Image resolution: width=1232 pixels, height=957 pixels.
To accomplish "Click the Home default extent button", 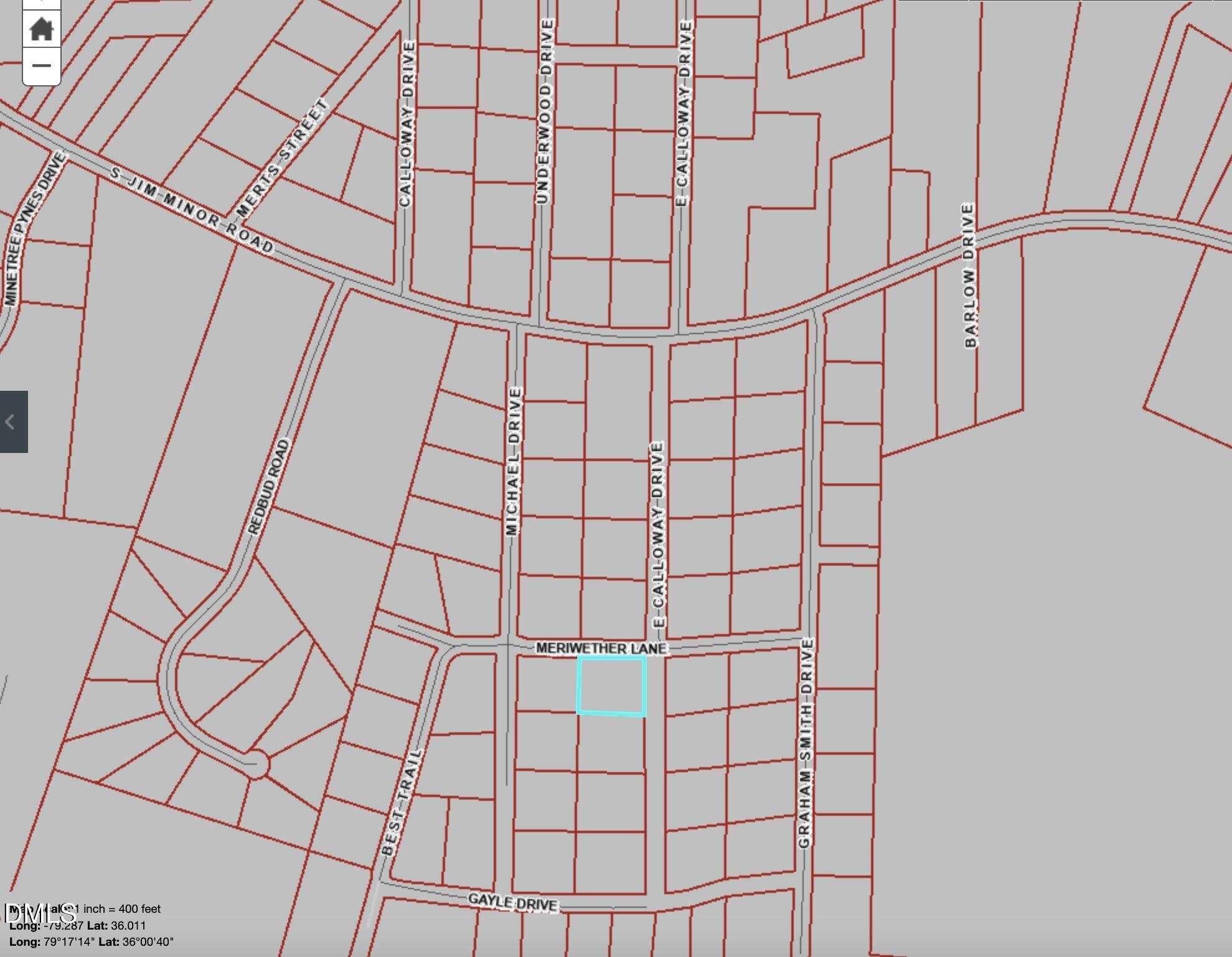I will [41, 29].
